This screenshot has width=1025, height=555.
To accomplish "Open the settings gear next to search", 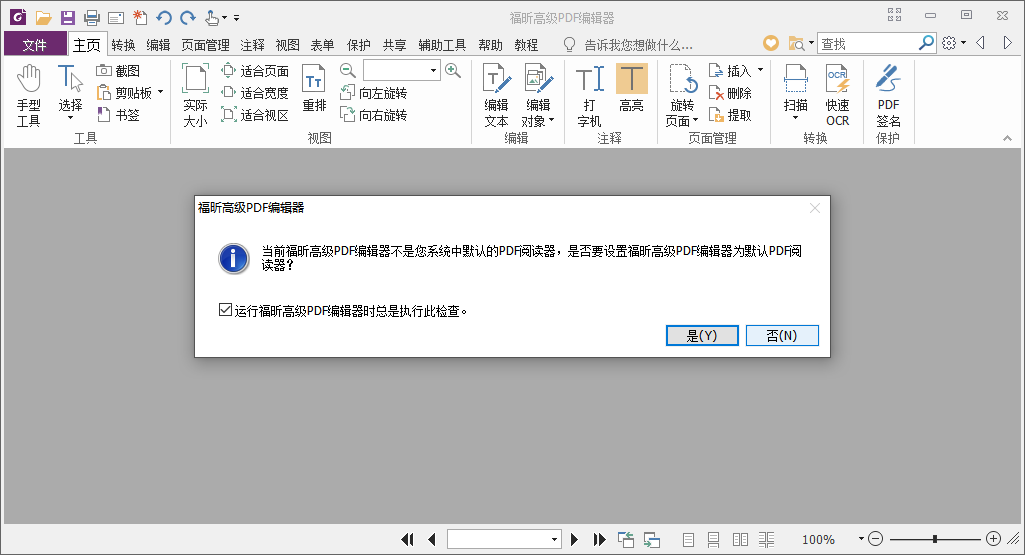I will pos(949,43).
